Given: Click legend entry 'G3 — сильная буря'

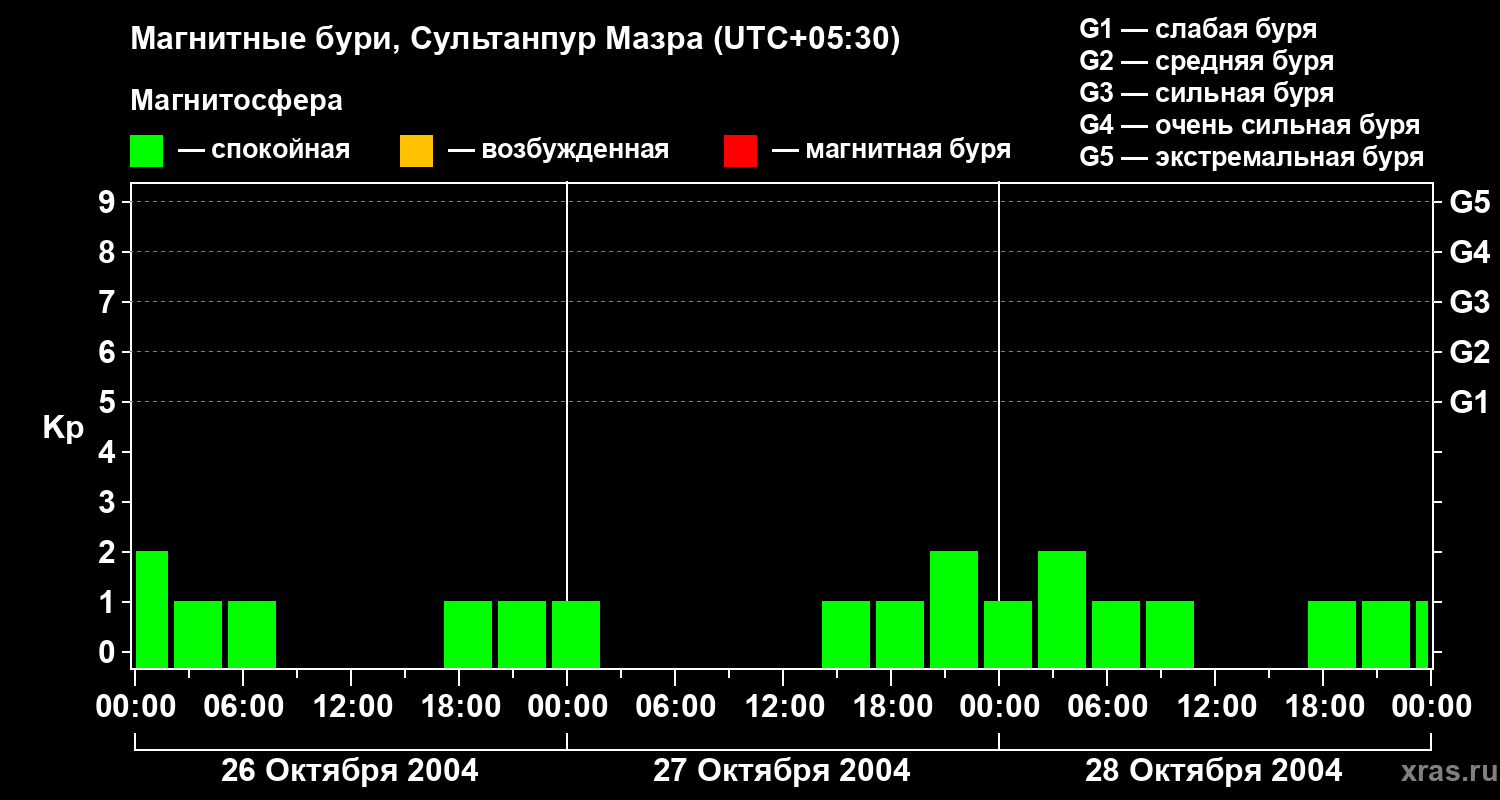Looking at the screenshot, I should pyautogui.click(x=1206, y=93).
